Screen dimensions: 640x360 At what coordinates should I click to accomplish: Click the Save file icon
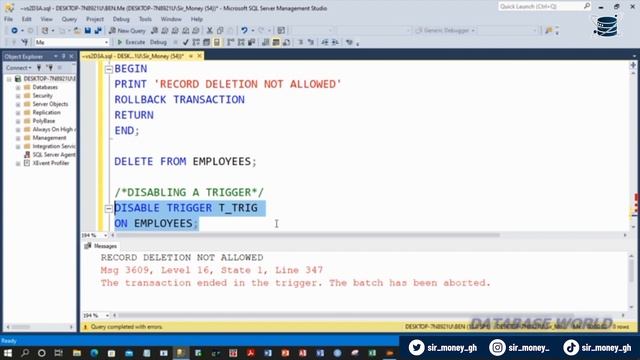click(x=88, y=31)
